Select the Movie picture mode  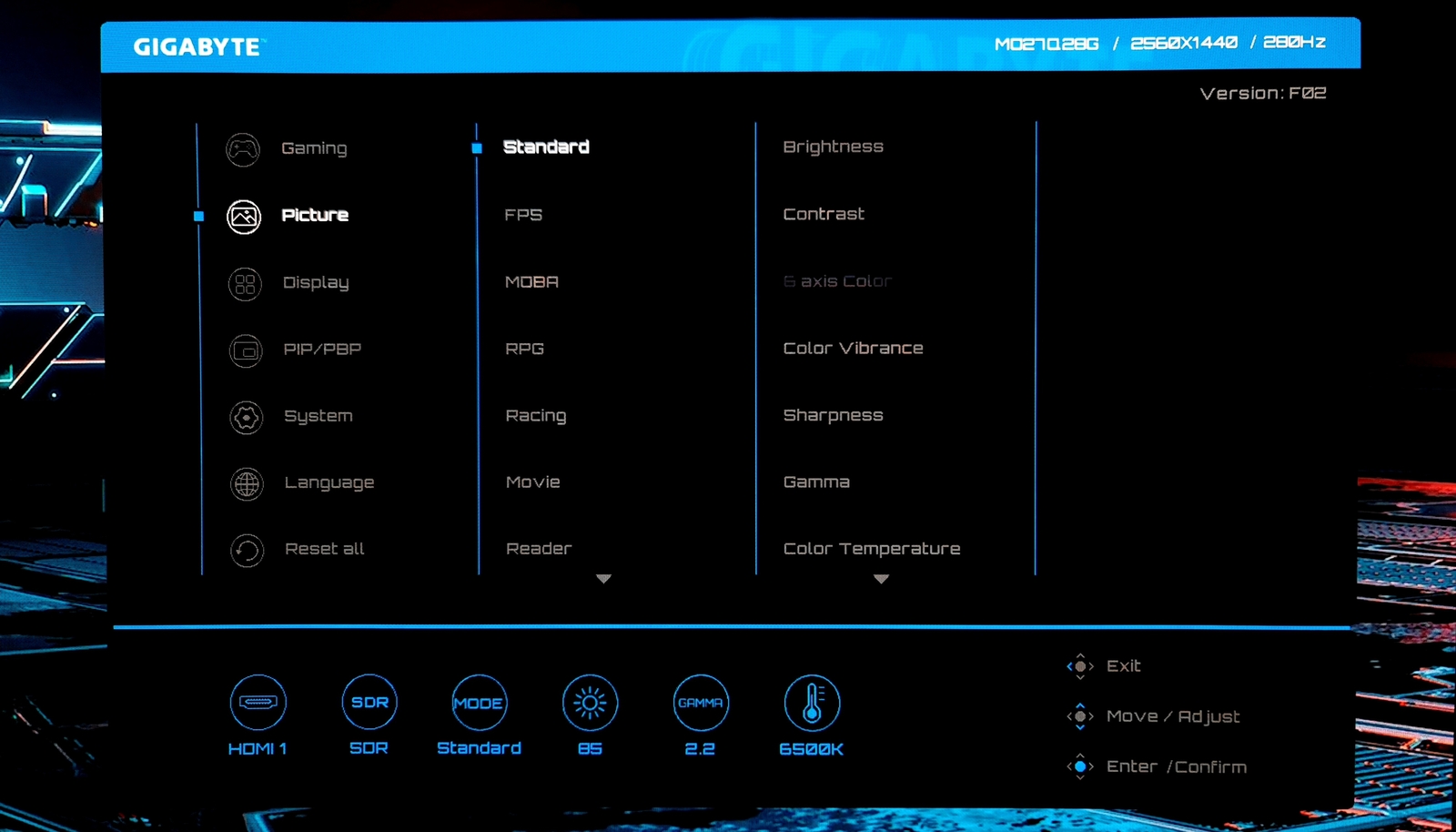pos(533,482)
